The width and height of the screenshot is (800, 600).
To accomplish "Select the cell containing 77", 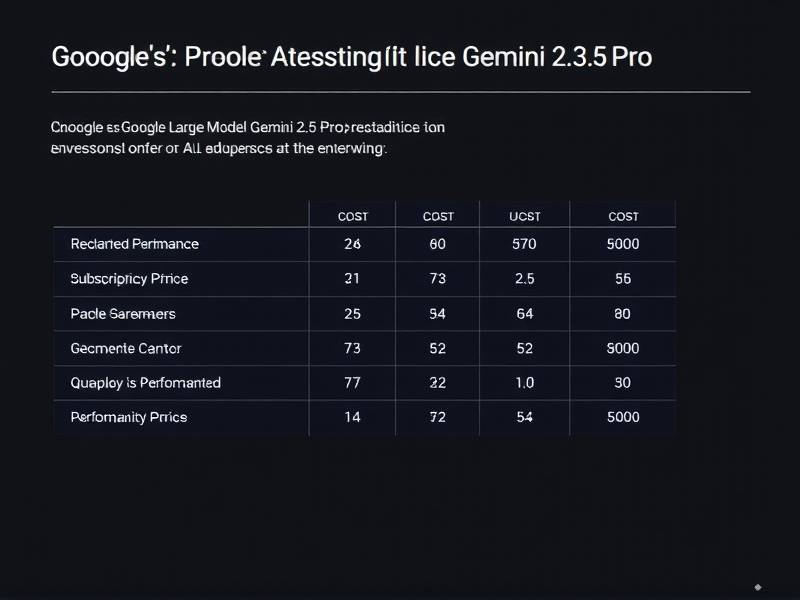I will point(352,383).
